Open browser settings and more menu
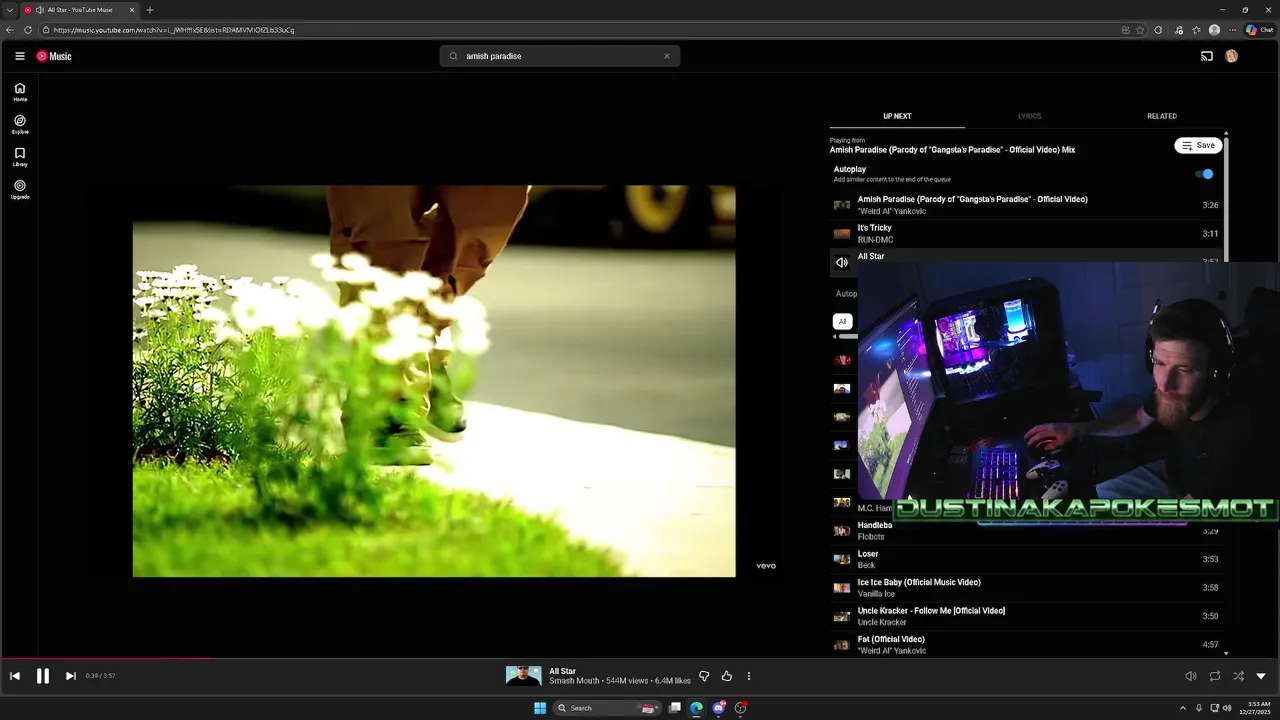Image resolution: width=1280 pixels, height=720 pixels. 1232,30
